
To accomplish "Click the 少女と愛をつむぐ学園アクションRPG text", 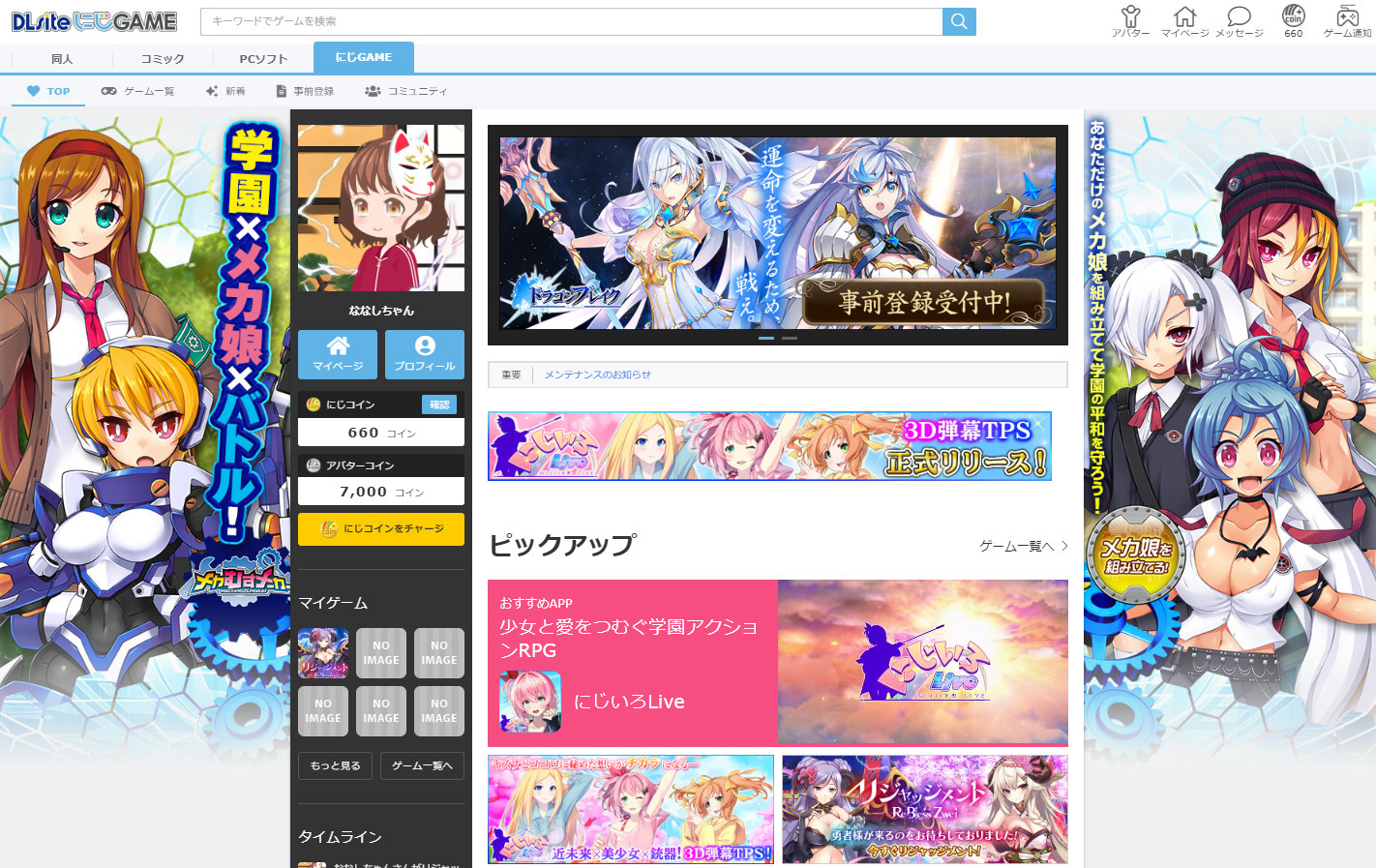I will [x=629, y=639].
